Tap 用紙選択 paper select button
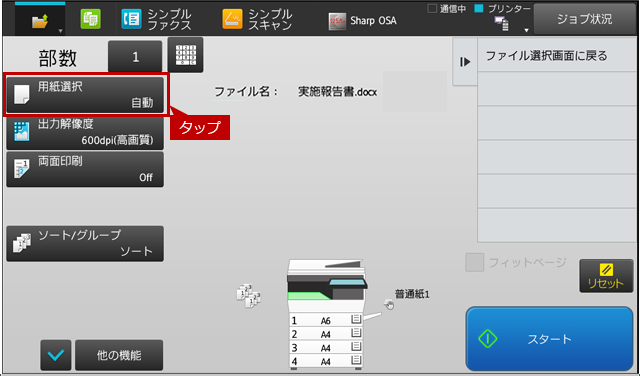The height and width of the screenshot is (376, 640). 85,95
